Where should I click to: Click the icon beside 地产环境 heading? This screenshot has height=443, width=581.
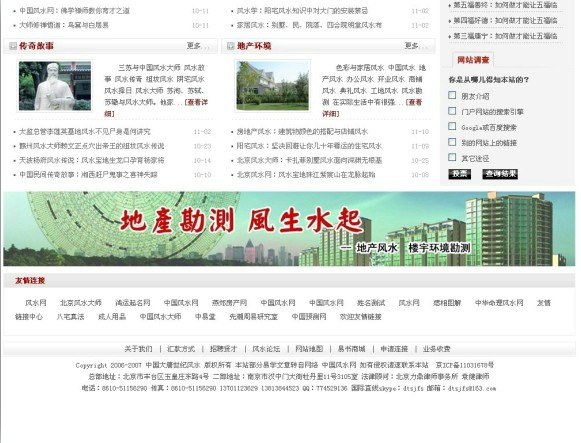pos(230,46)
